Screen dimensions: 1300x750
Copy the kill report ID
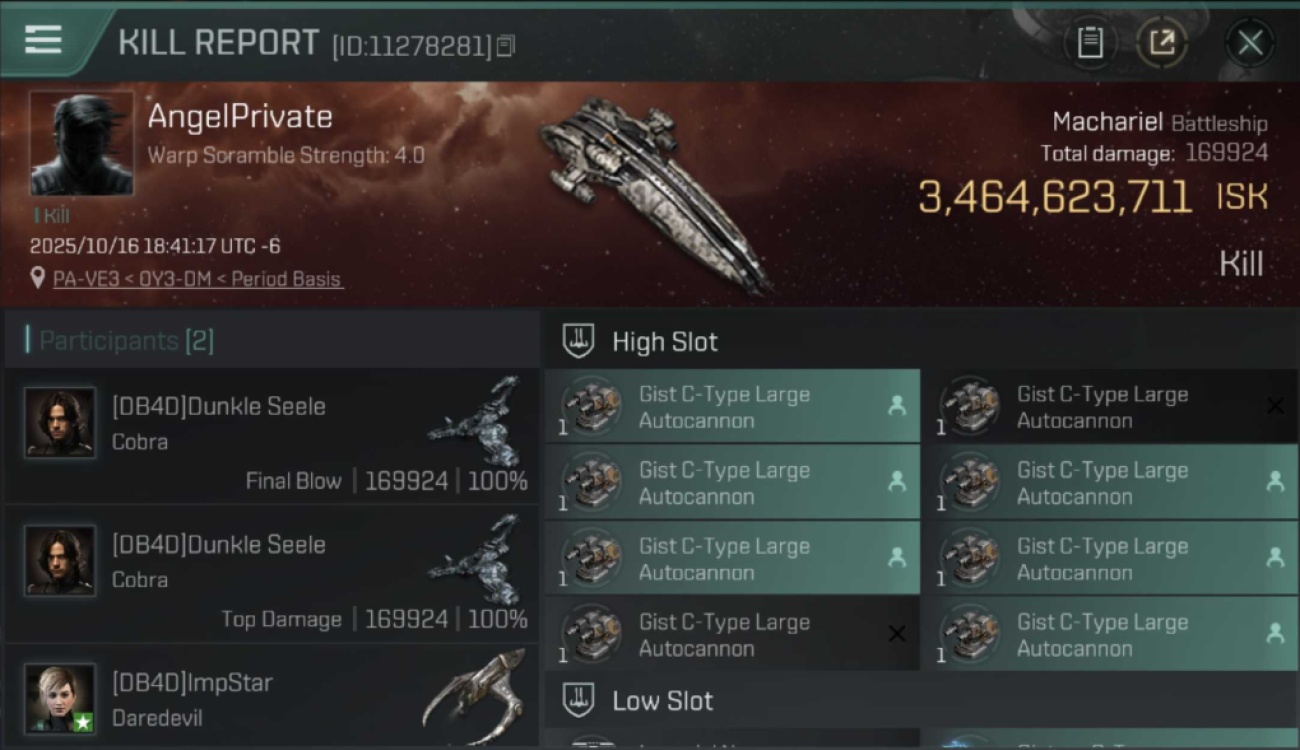506,46
